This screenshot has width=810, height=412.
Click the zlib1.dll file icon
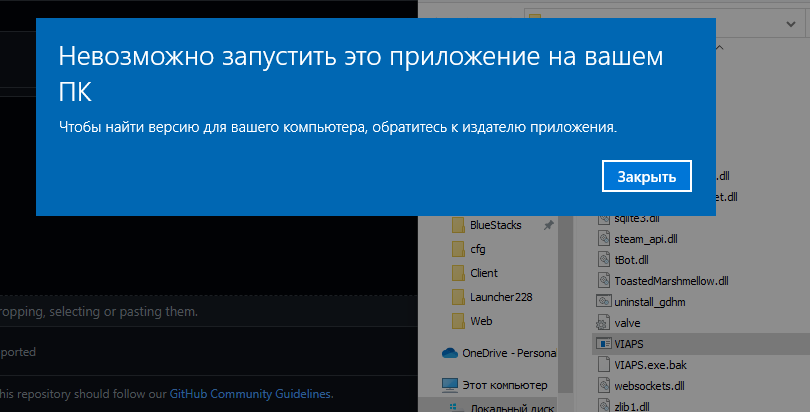pyautogui.click(x=604, y=405)
